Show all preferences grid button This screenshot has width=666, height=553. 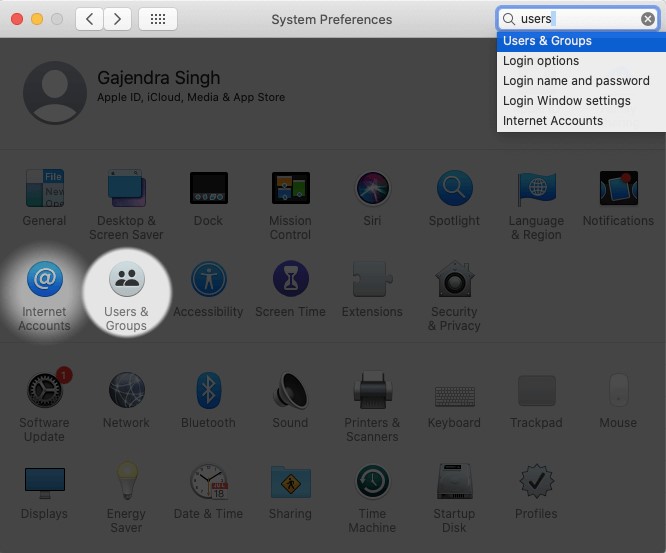tap(158, 19)
